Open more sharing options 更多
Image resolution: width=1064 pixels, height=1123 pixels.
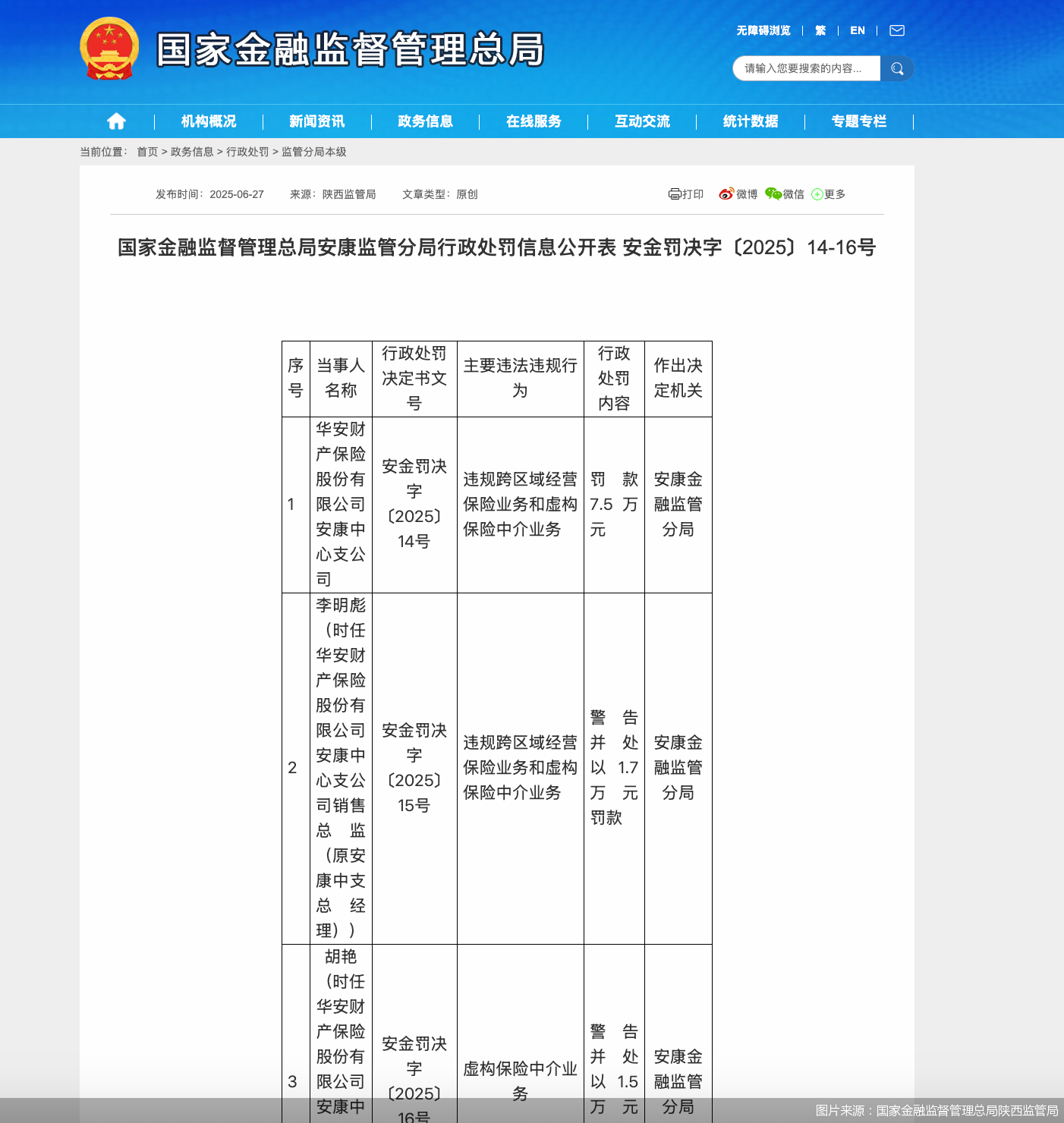pyautogui.click(x=828, y=194)
